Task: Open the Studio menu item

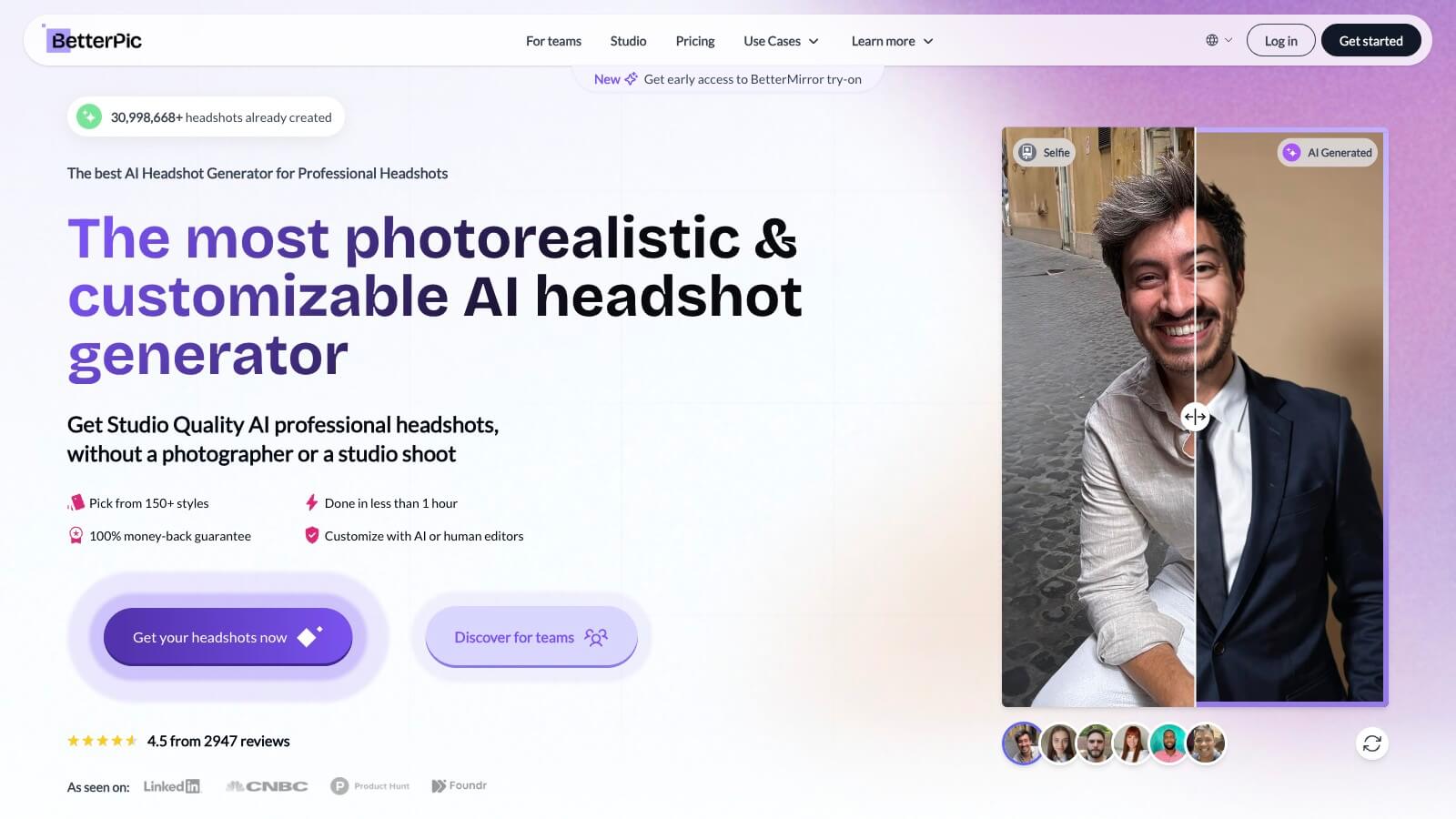Action: 628,41
